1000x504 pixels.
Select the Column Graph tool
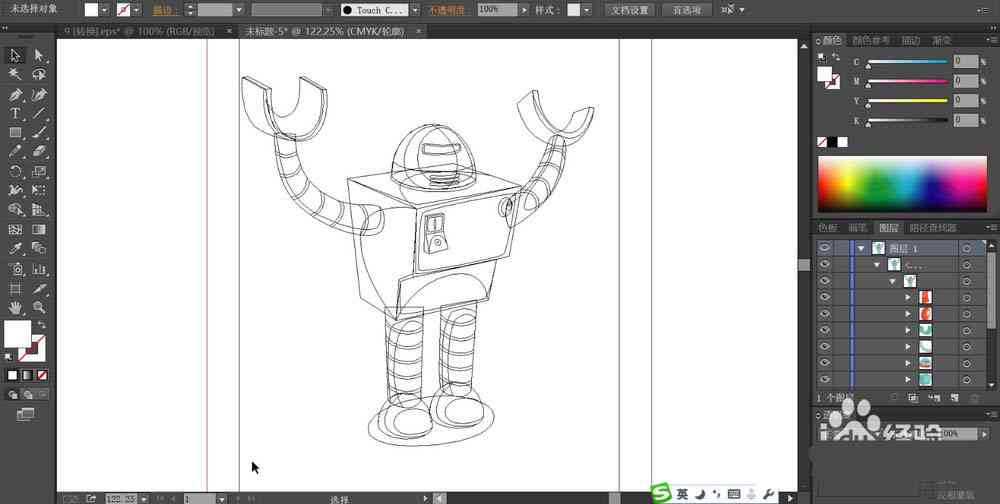[39, 269]
